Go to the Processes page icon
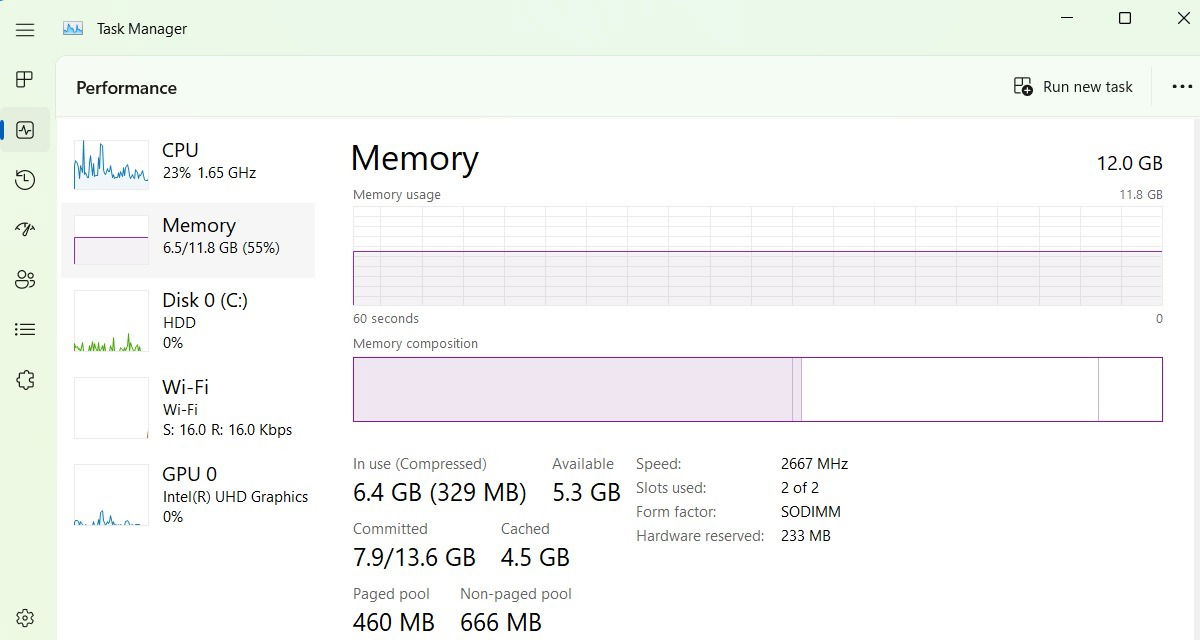 point(25,80)
